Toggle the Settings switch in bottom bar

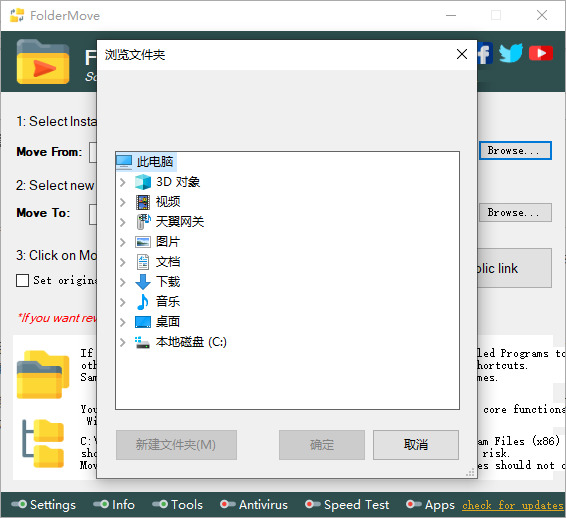pos(19,504)
